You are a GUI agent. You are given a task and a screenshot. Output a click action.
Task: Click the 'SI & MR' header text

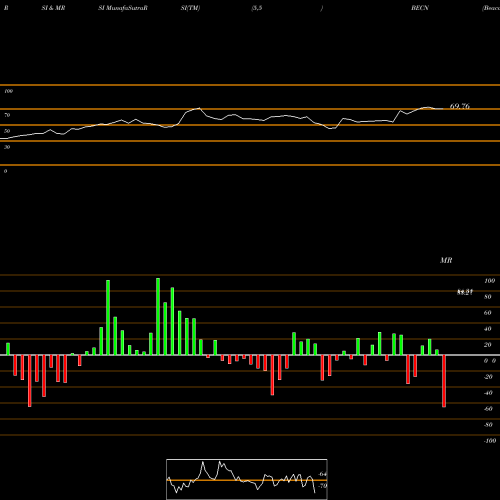point(53,8)
